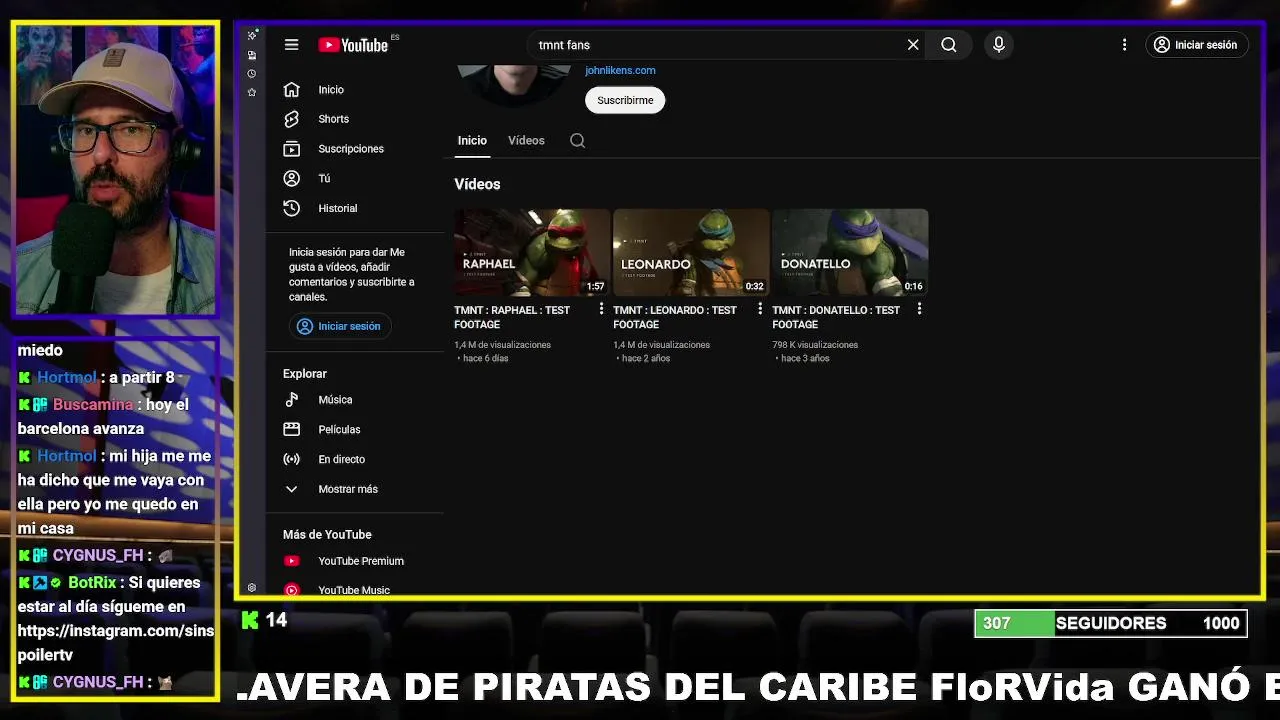Open YouTube Music from the sidebar
This screenshot has height=720, width=1280.
[354, 590]
